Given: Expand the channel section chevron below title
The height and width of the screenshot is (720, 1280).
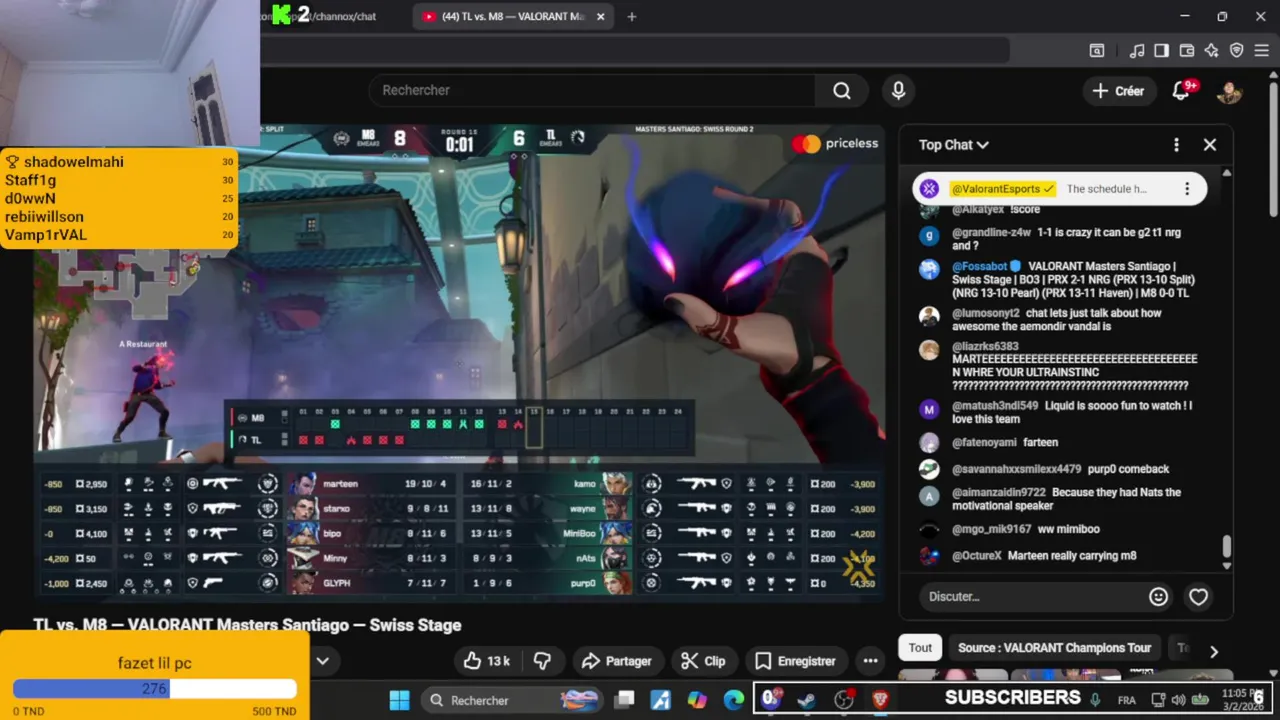Looking at the screenshot, I should point(323,661).
